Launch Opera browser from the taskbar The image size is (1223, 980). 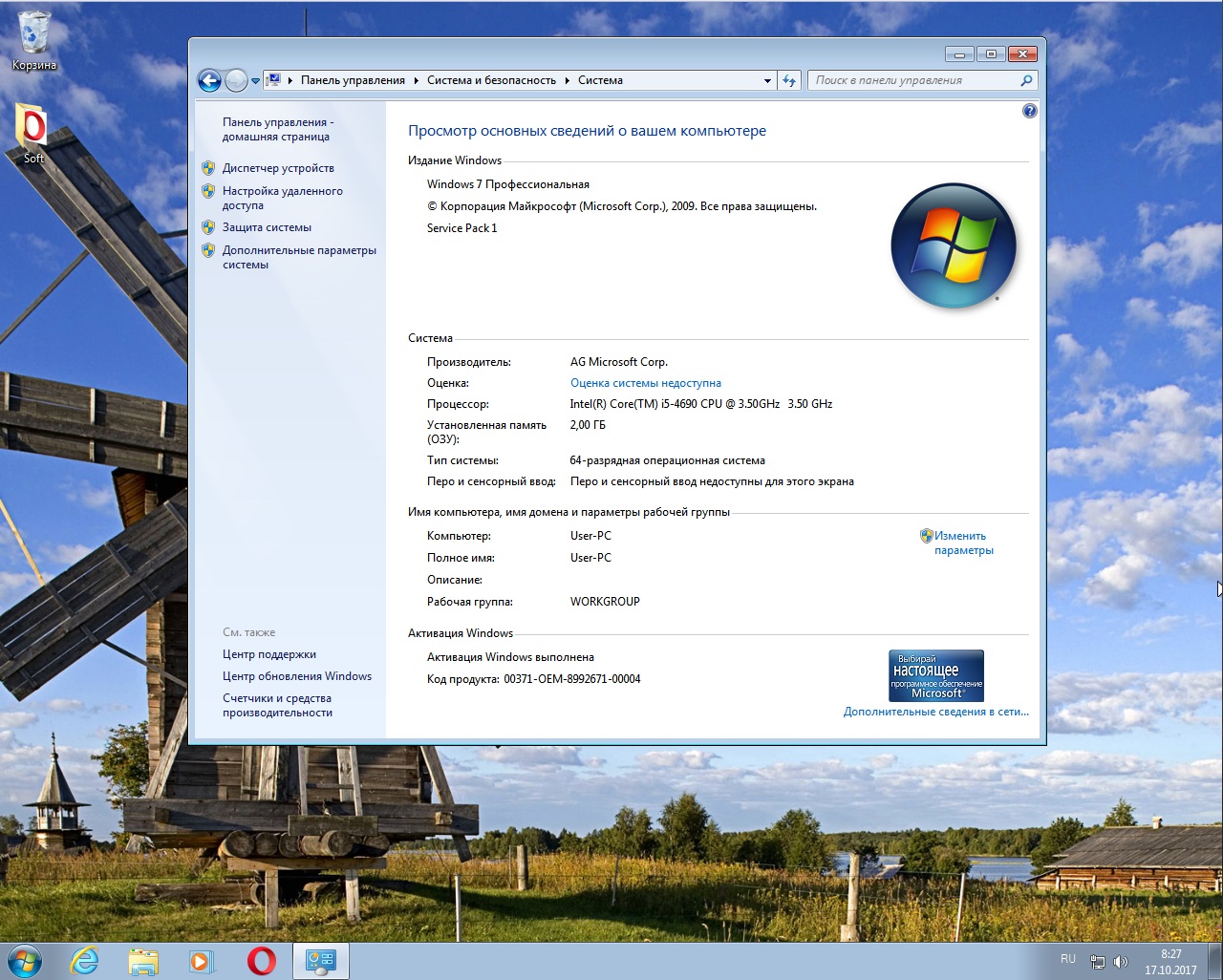click(x=261, y=961)
